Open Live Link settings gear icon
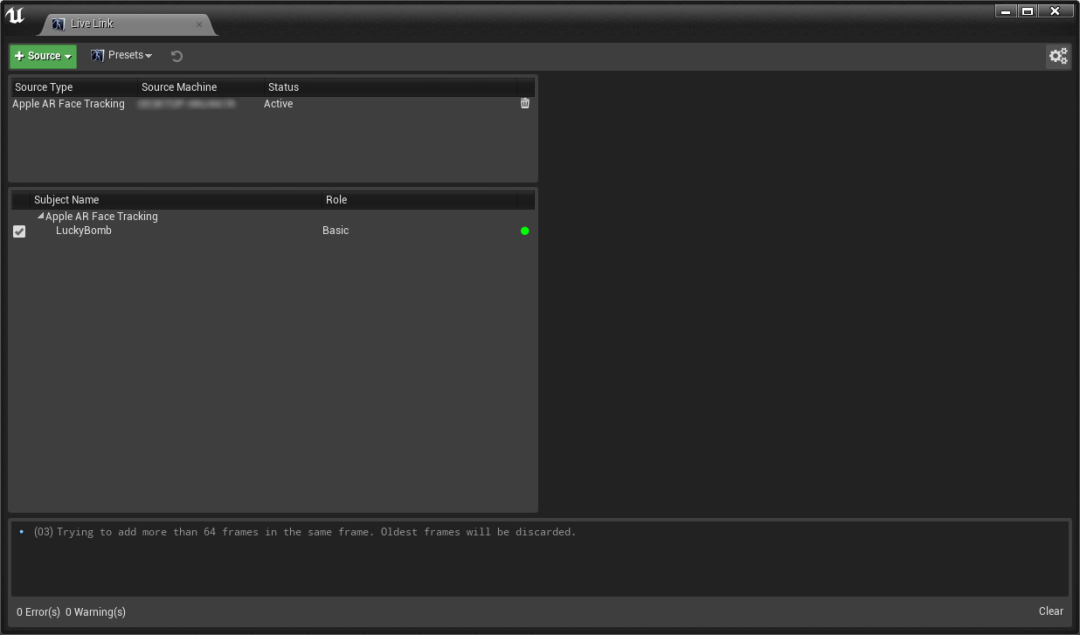The height and width of the screenshot is (635, 1080). point(1058,56)
